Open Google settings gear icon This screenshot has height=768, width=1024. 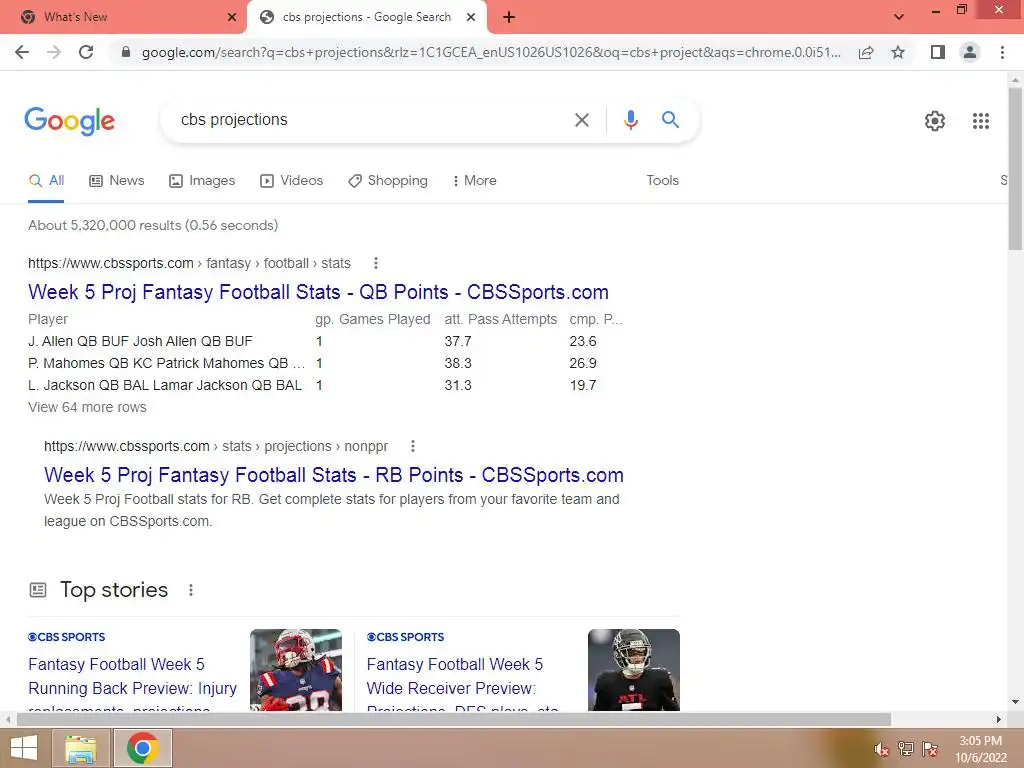[x=935, y=121]
